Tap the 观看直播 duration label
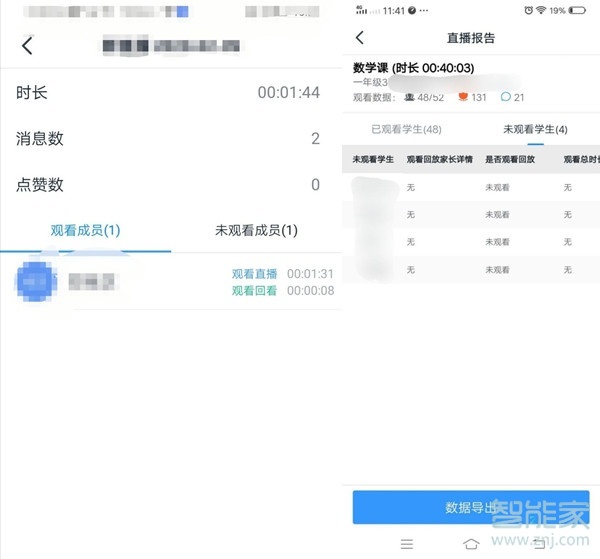The width and height of the screenshot is (600, 559). pyautogui.click(x=254, y=273)
